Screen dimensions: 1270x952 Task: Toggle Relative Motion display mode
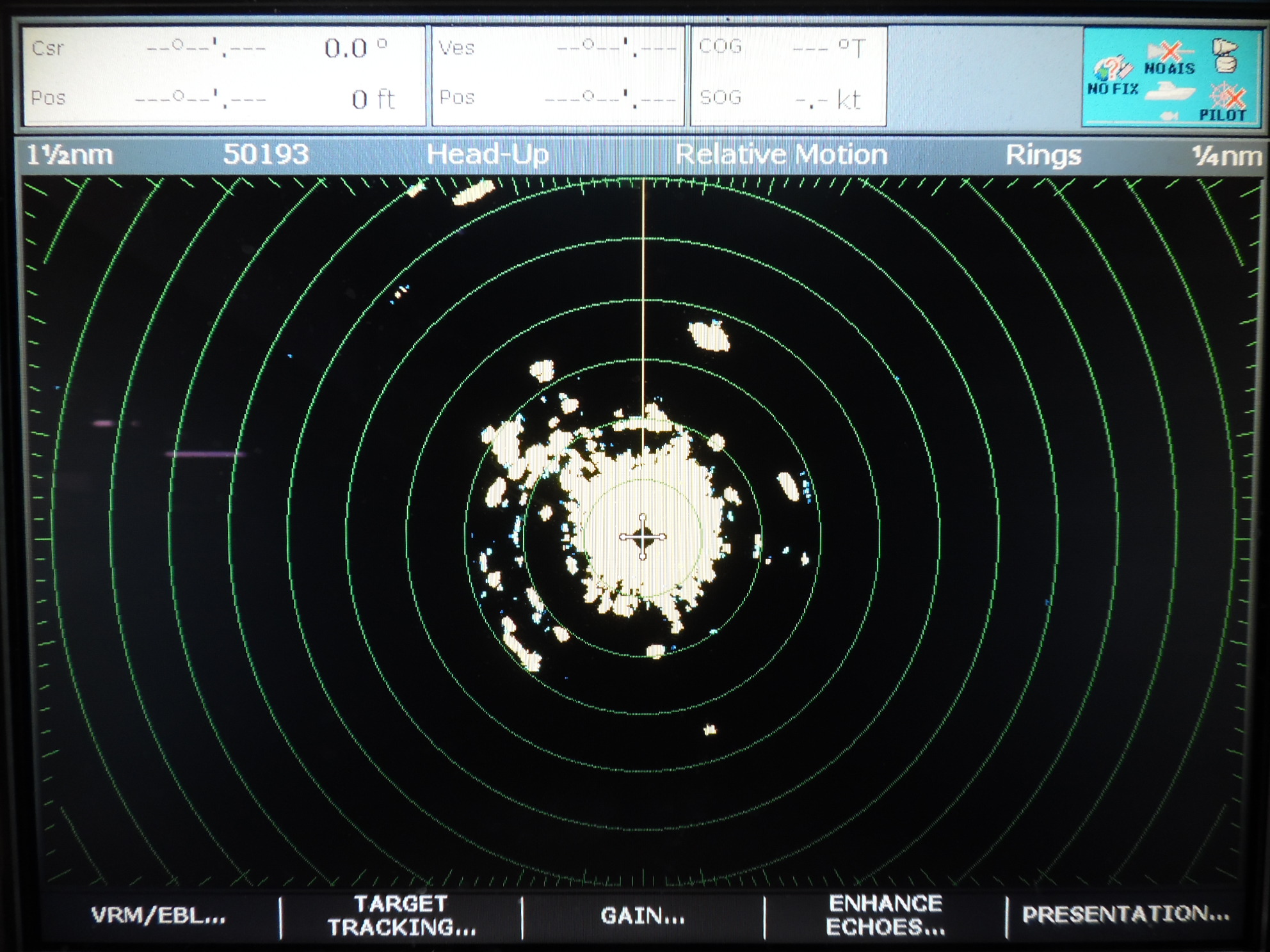click(x=782, y=154)
